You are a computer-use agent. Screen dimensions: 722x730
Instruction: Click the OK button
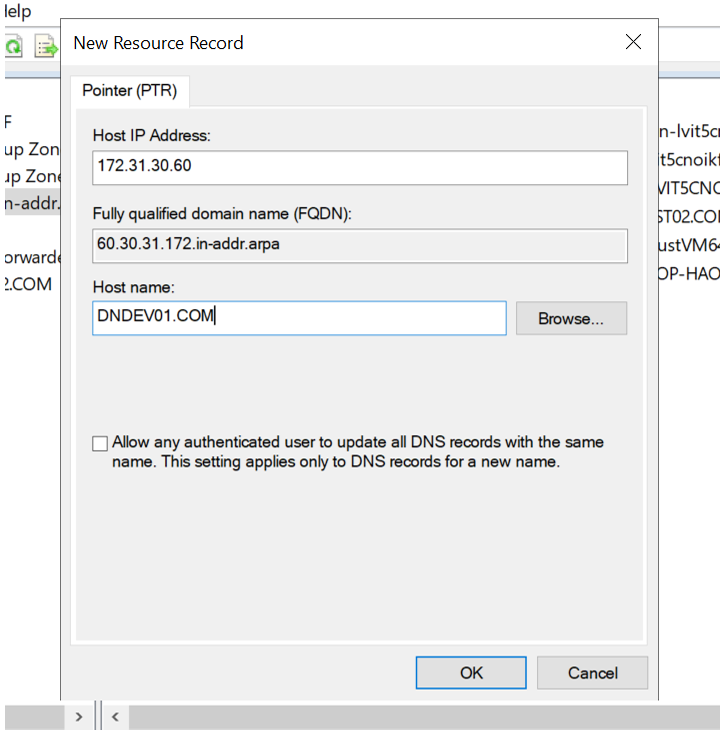tap(471, 673)
